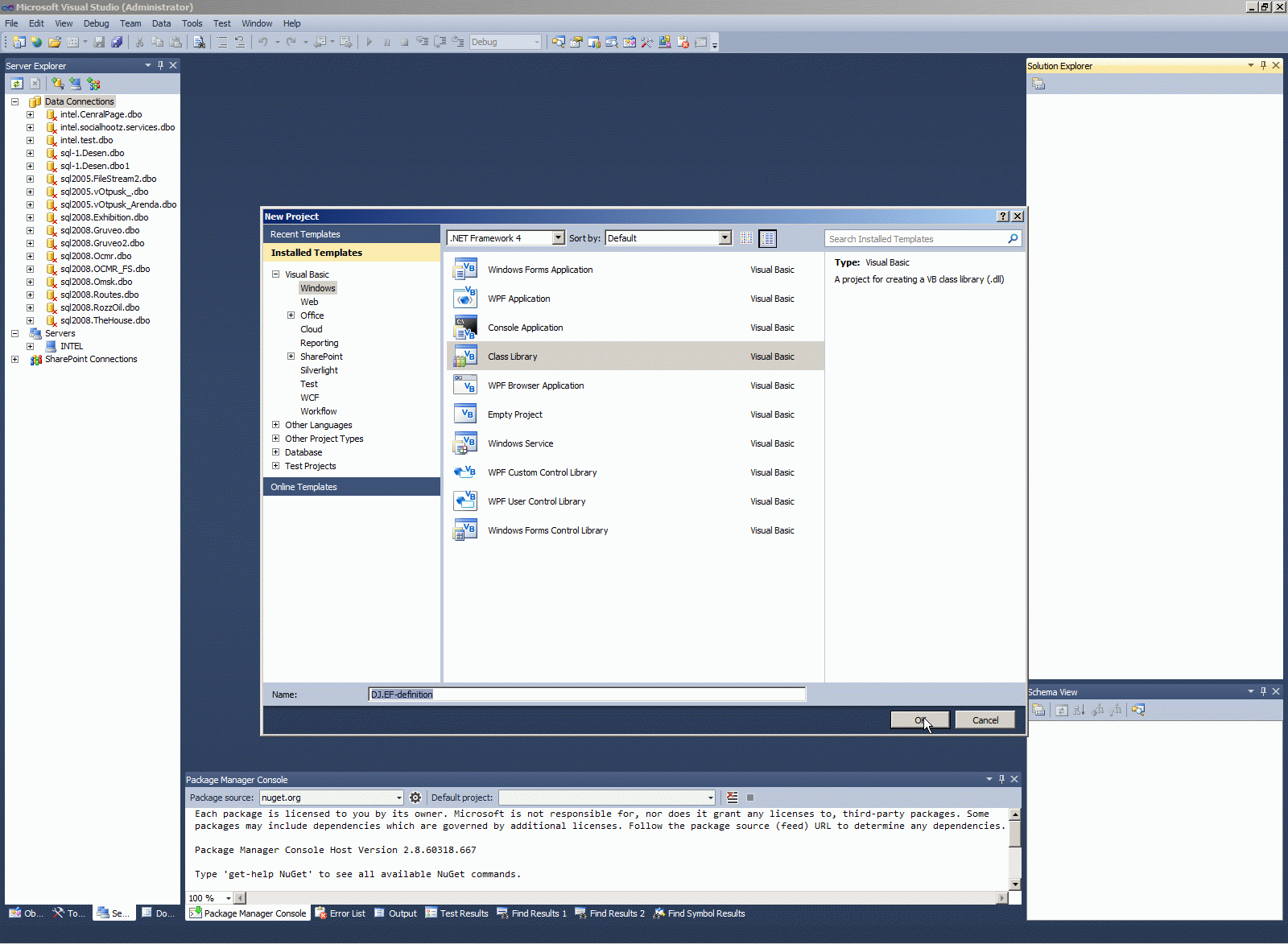Select the Windows Service template icon
This screenshot has height=944, width=1288.
tap(465, 443)
